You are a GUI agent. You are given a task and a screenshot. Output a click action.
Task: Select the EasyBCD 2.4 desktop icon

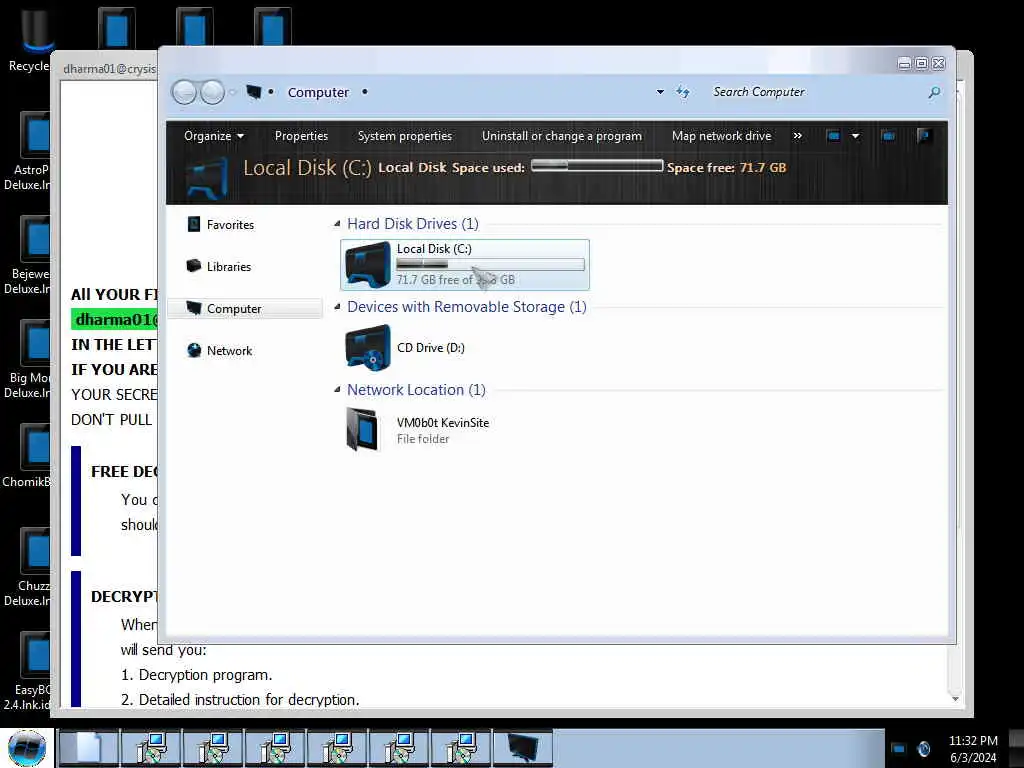[x=26, y=671]
